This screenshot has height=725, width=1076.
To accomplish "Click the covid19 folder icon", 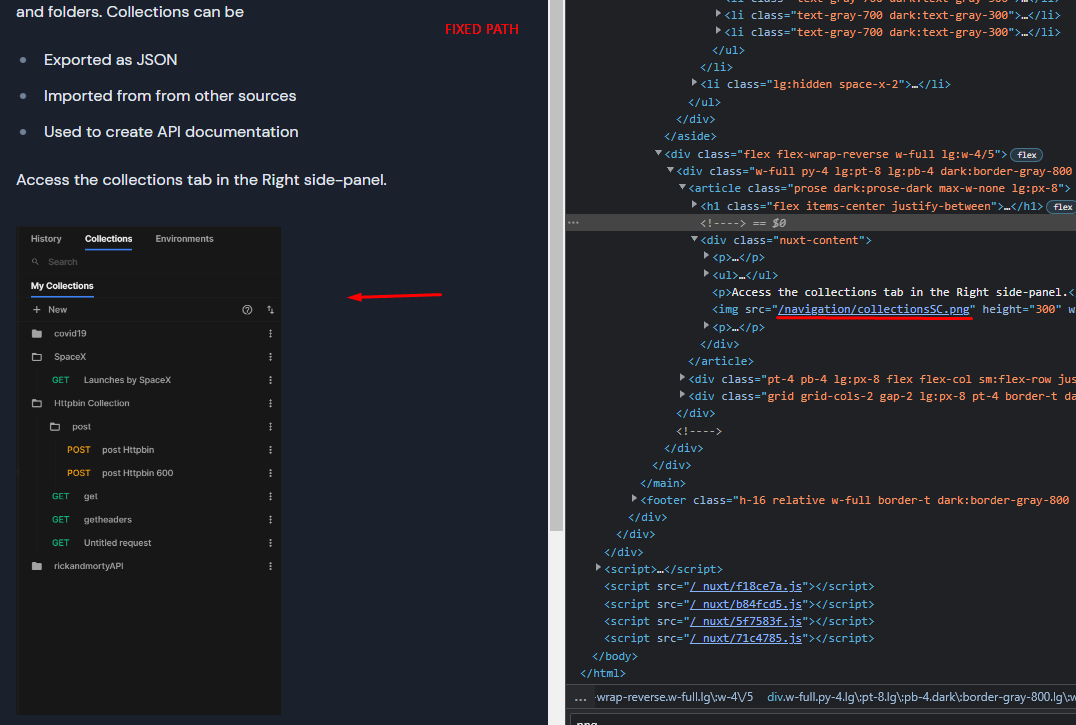I will 37,333.
